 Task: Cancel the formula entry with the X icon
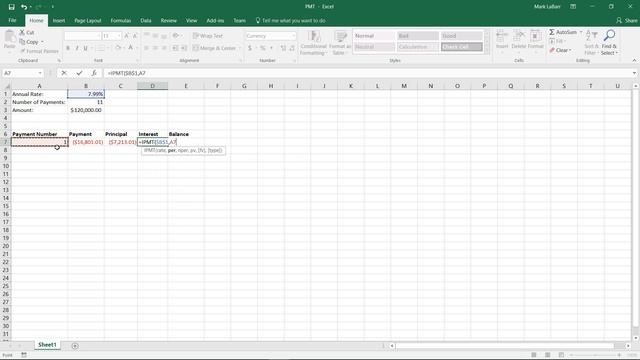click(64, 73)
